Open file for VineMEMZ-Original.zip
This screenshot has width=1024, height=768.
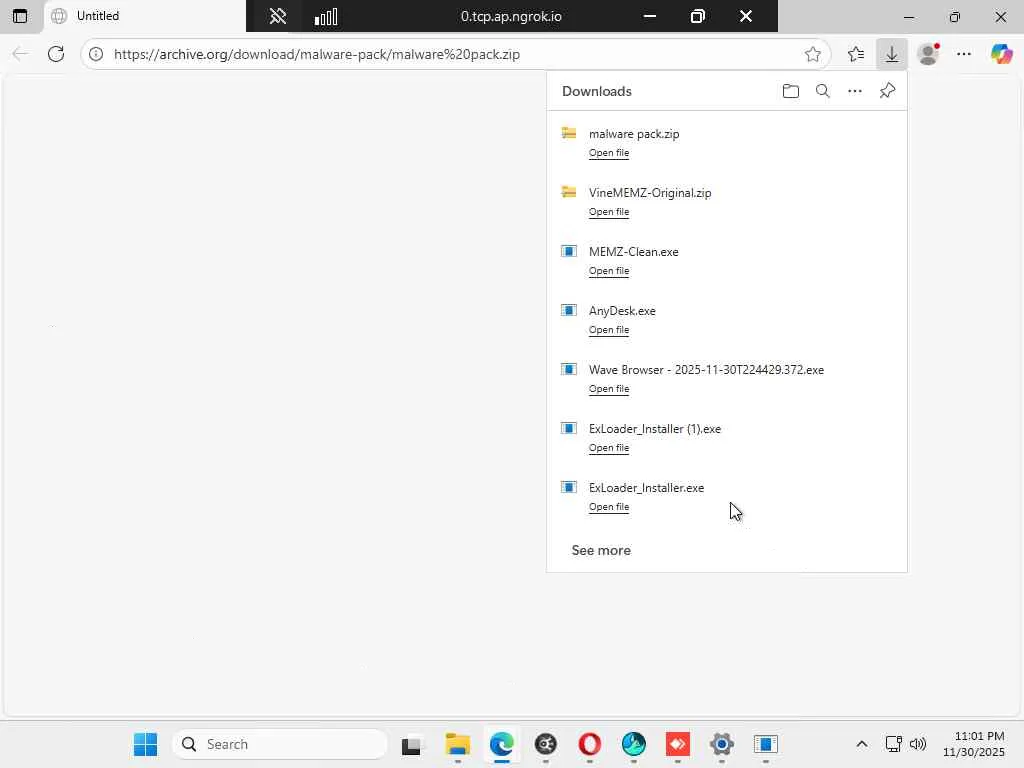click(609, 212)
